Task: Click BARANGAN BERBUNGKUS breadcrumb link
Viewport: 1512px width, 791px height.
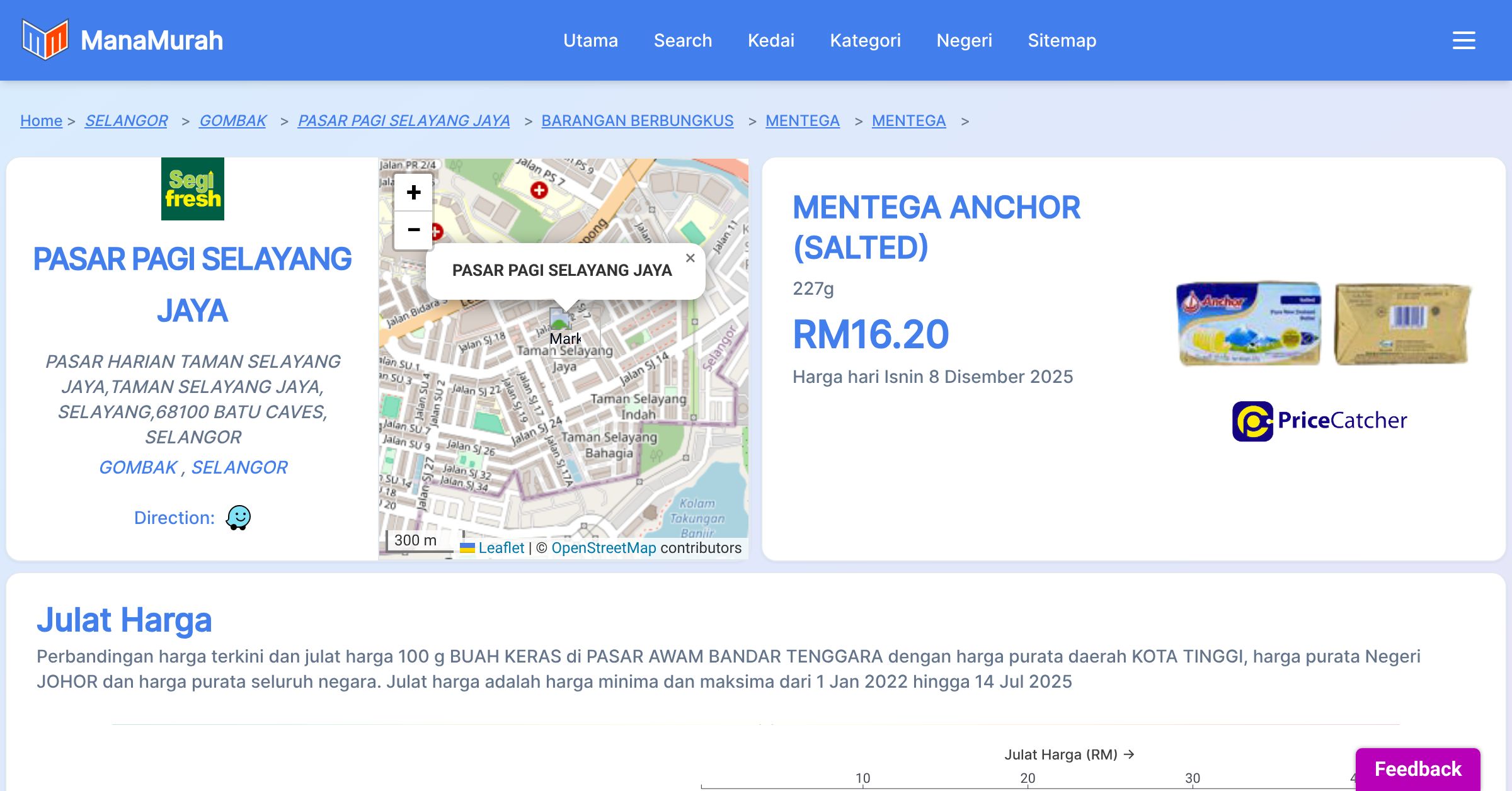Action: coord(637,120)
